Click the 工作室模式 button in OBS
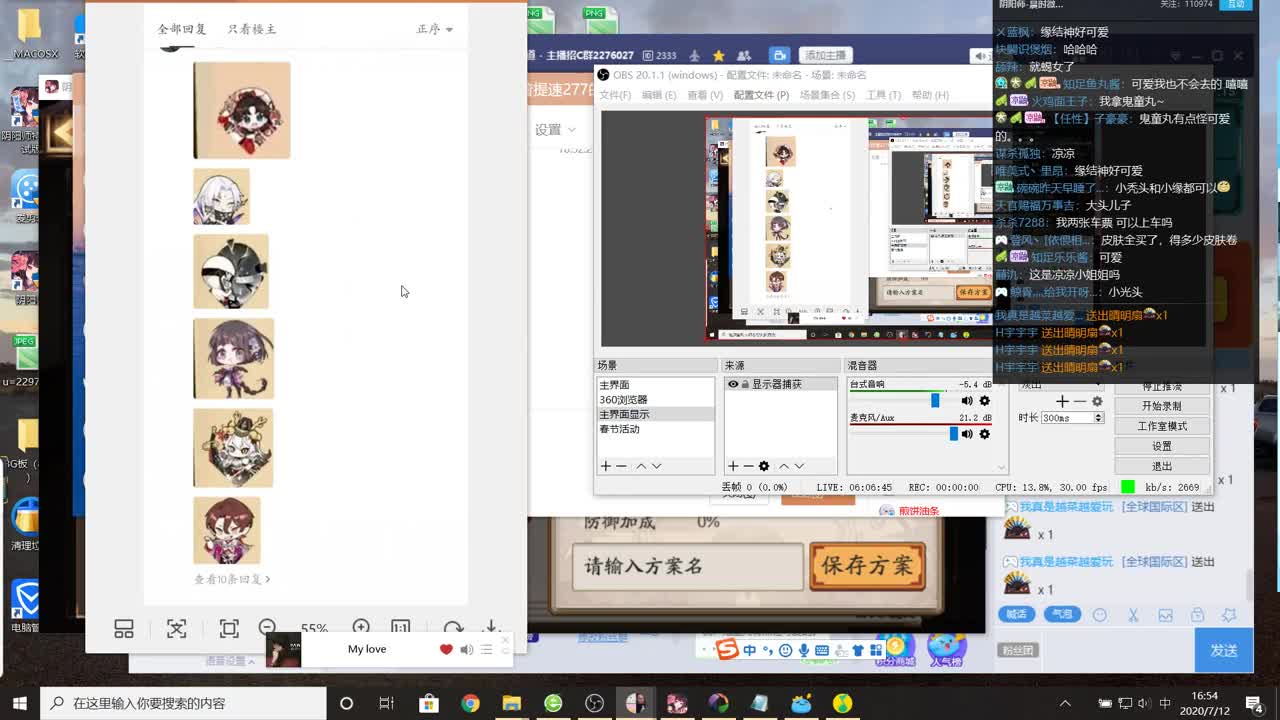Screen dimensions: 1280x720 [x=1161, y=426]
